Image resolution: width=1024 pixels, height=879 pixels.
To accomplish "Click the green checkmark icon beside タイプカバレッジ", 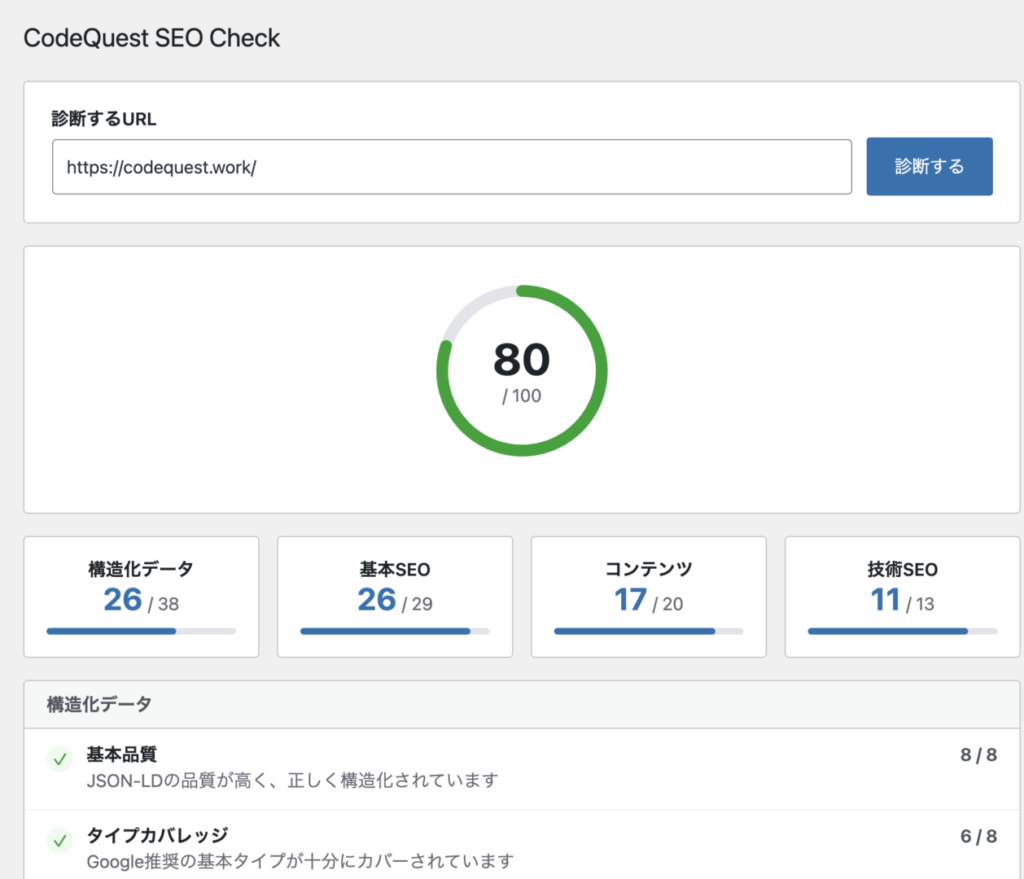I will click(60, 840).
